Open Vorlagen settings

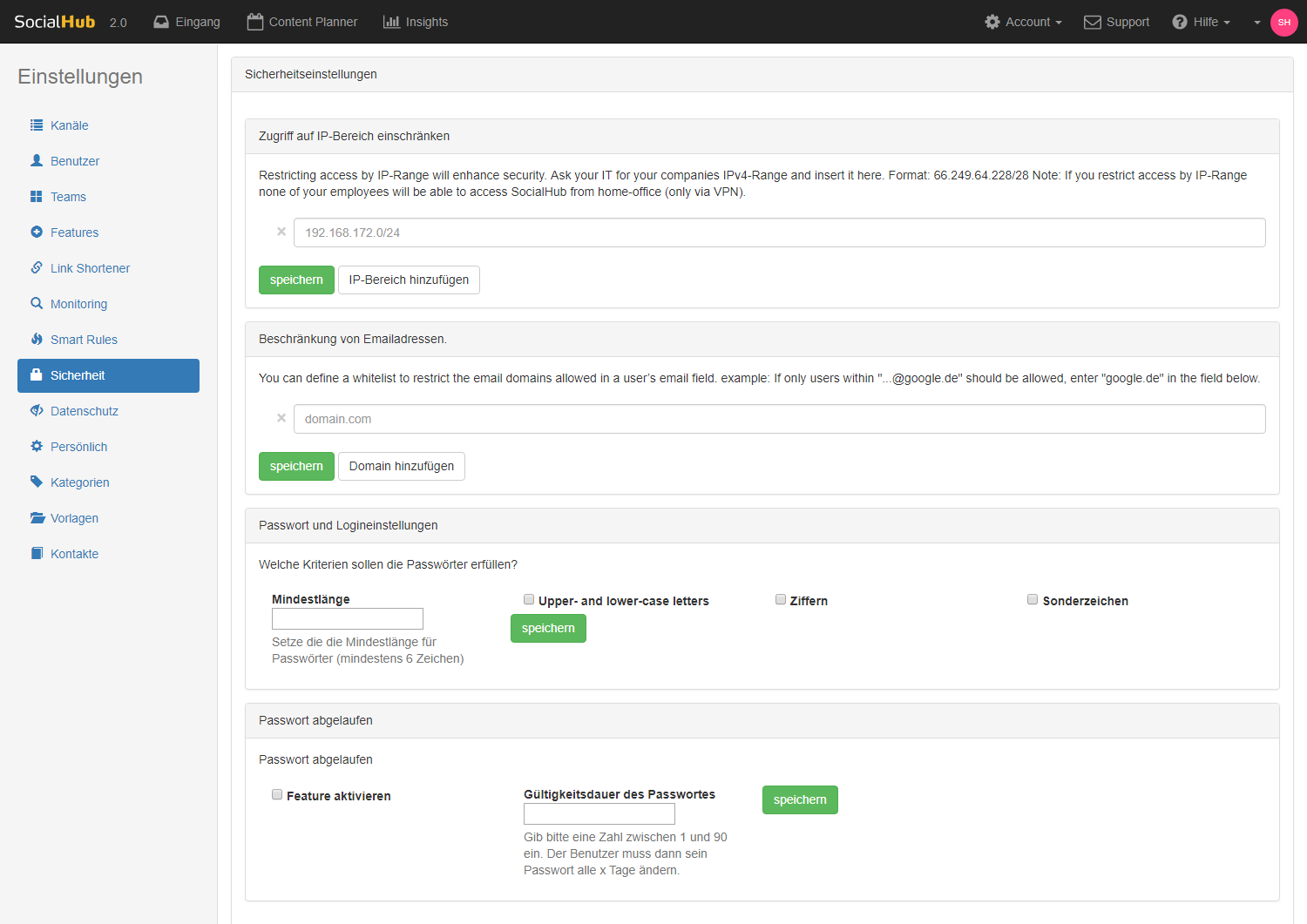[x=108, y=518]
